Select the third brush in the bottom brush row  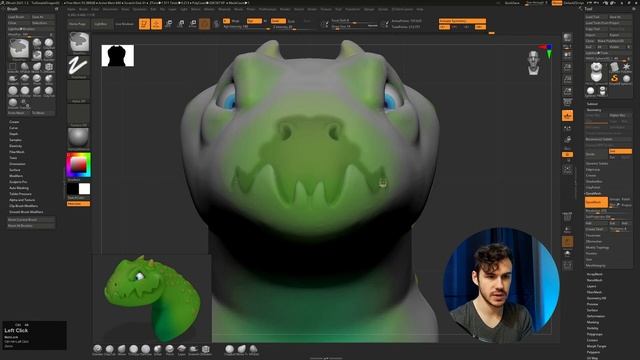coord(122,349)
